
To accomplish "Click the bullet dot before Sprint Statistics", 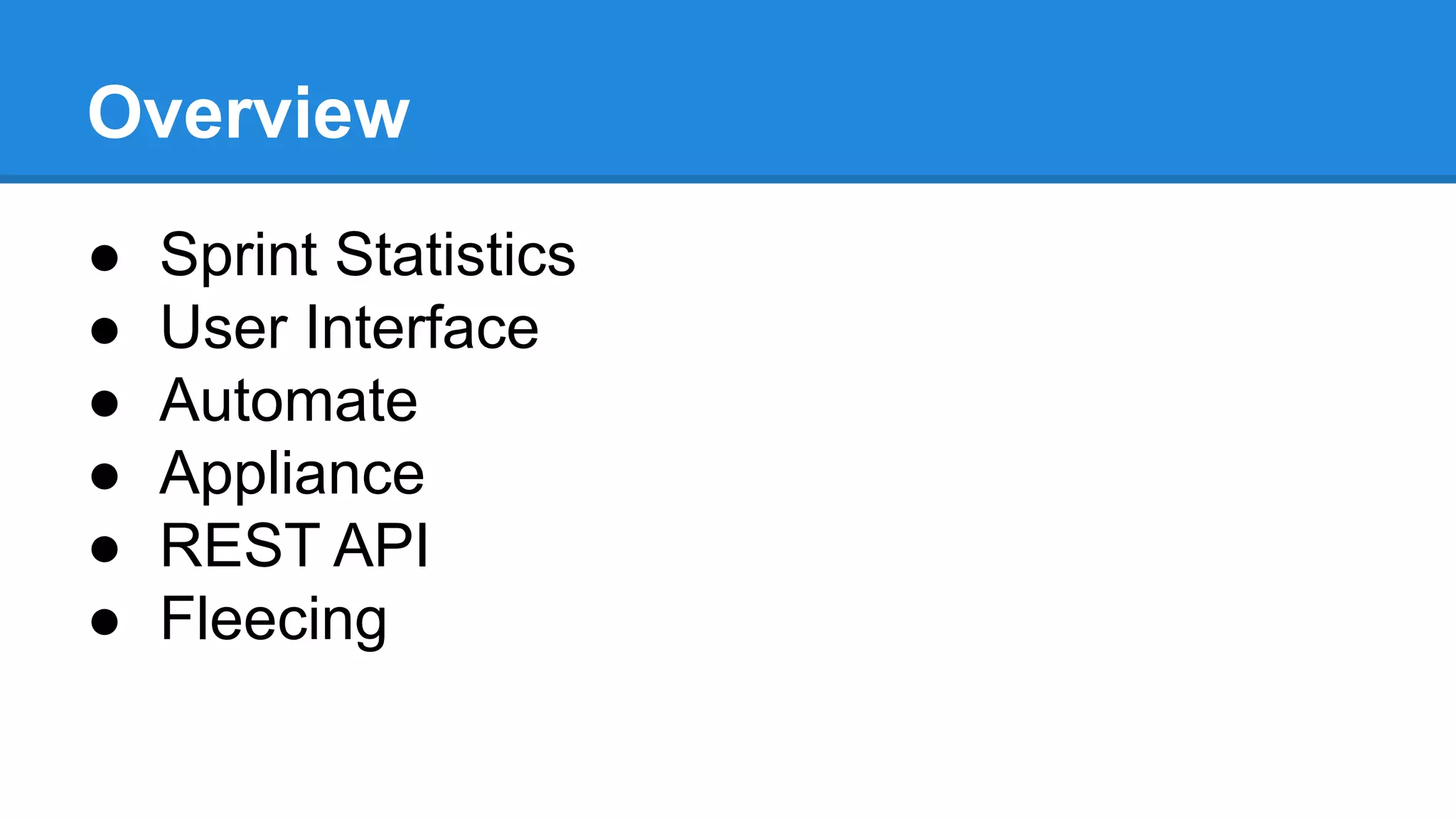I will tap(105, 258).
